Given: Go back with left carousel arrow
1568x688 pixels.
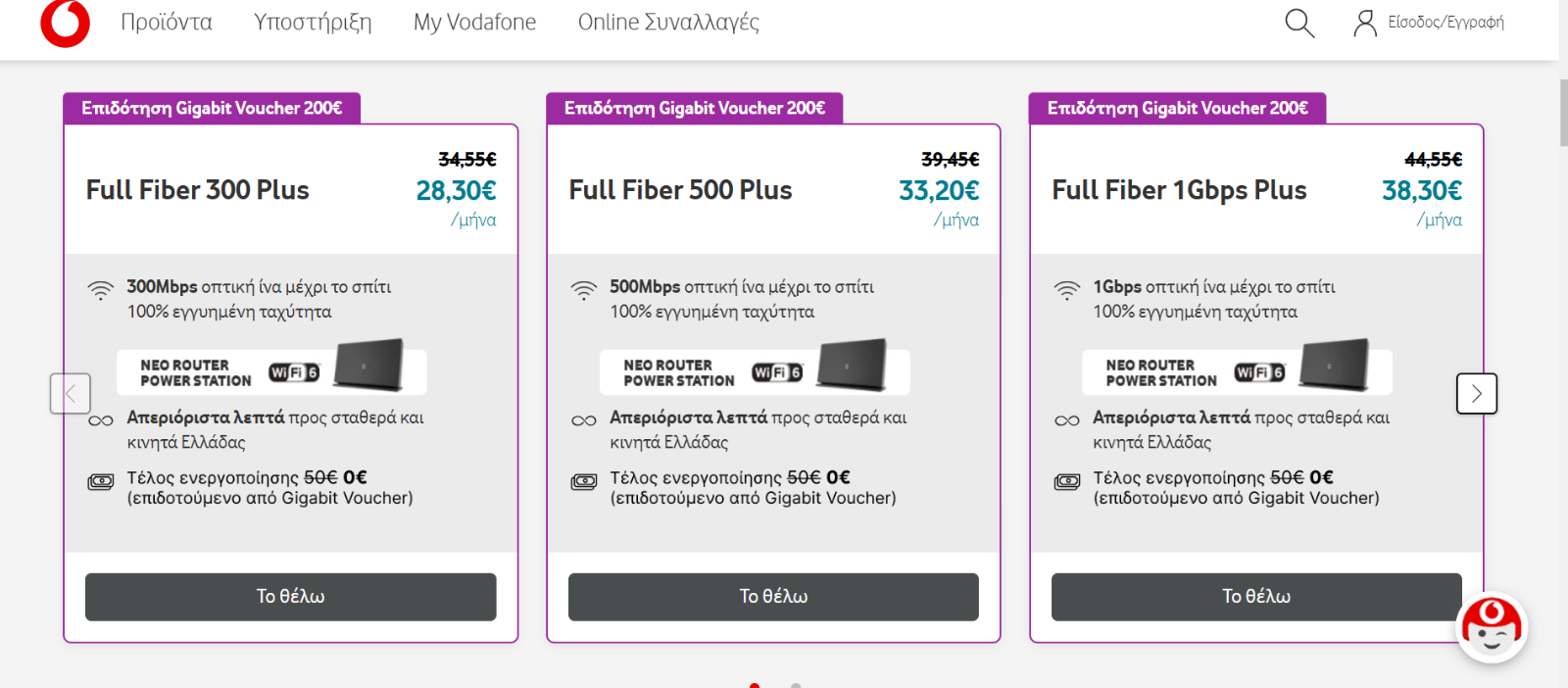Looking at the screenshot, I should (71, 394).
